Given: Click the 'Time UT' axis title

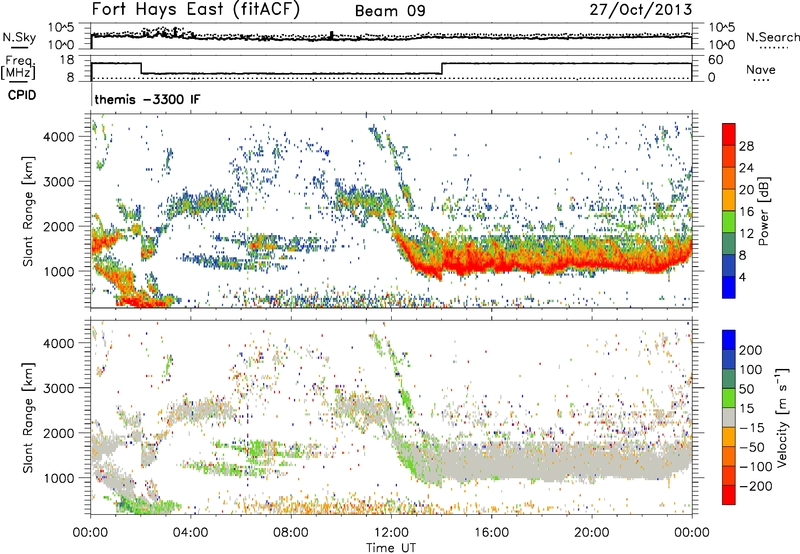Looking at the screenshot, I should (x=391, y=547).
